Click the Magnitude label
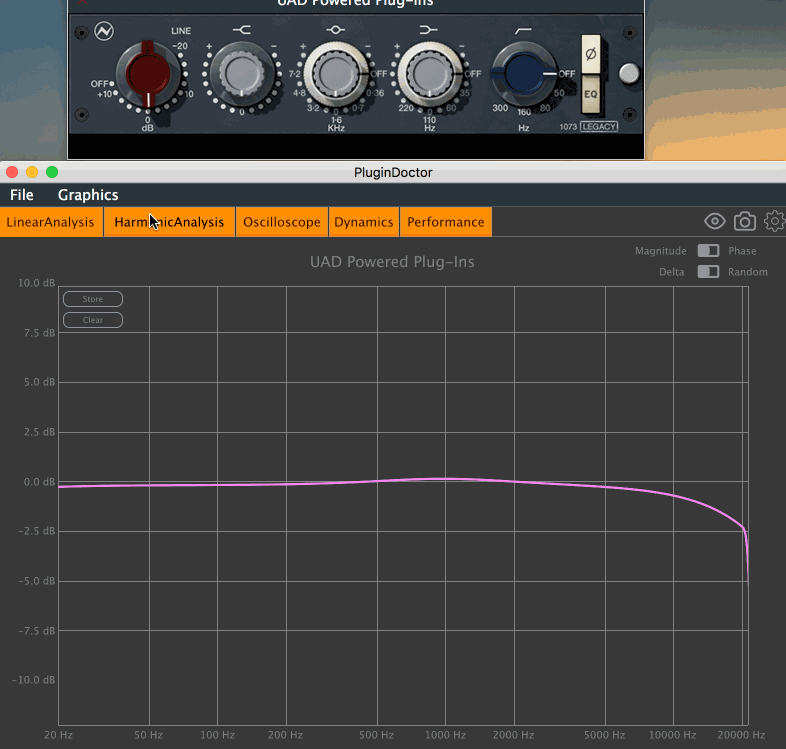786x749 pixels. (x=661, y=251)
